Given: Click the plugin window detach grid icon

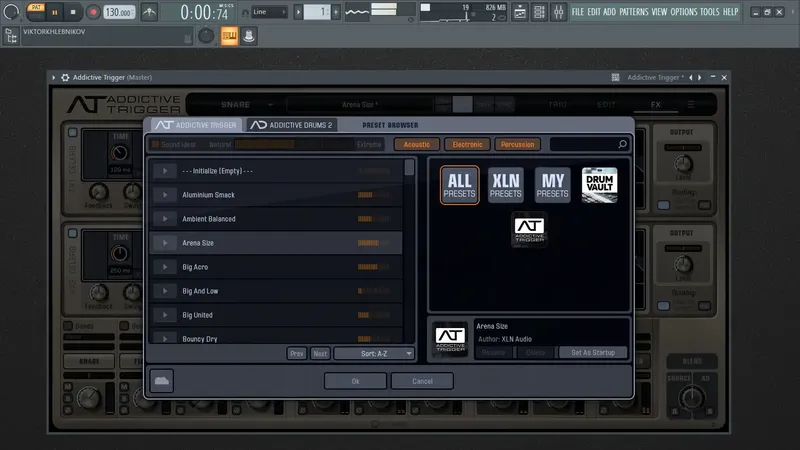Looking at the screenshot, I should point(615,78).
